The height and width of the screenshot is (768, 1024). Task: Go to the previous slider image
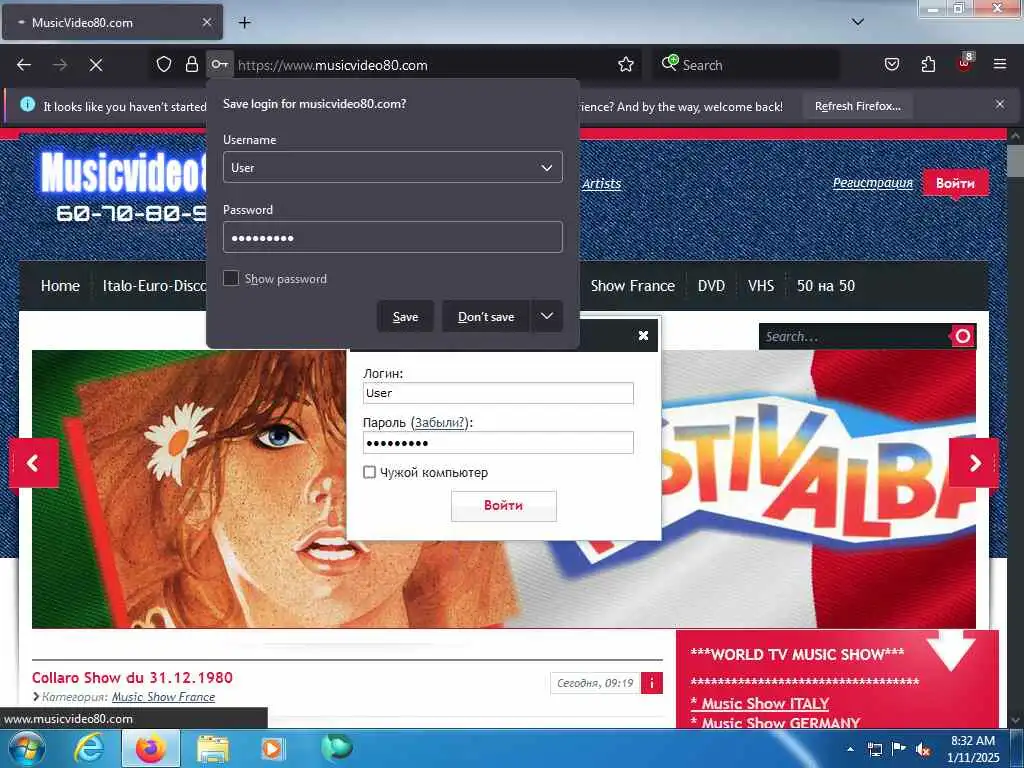(x=33, y=463)
